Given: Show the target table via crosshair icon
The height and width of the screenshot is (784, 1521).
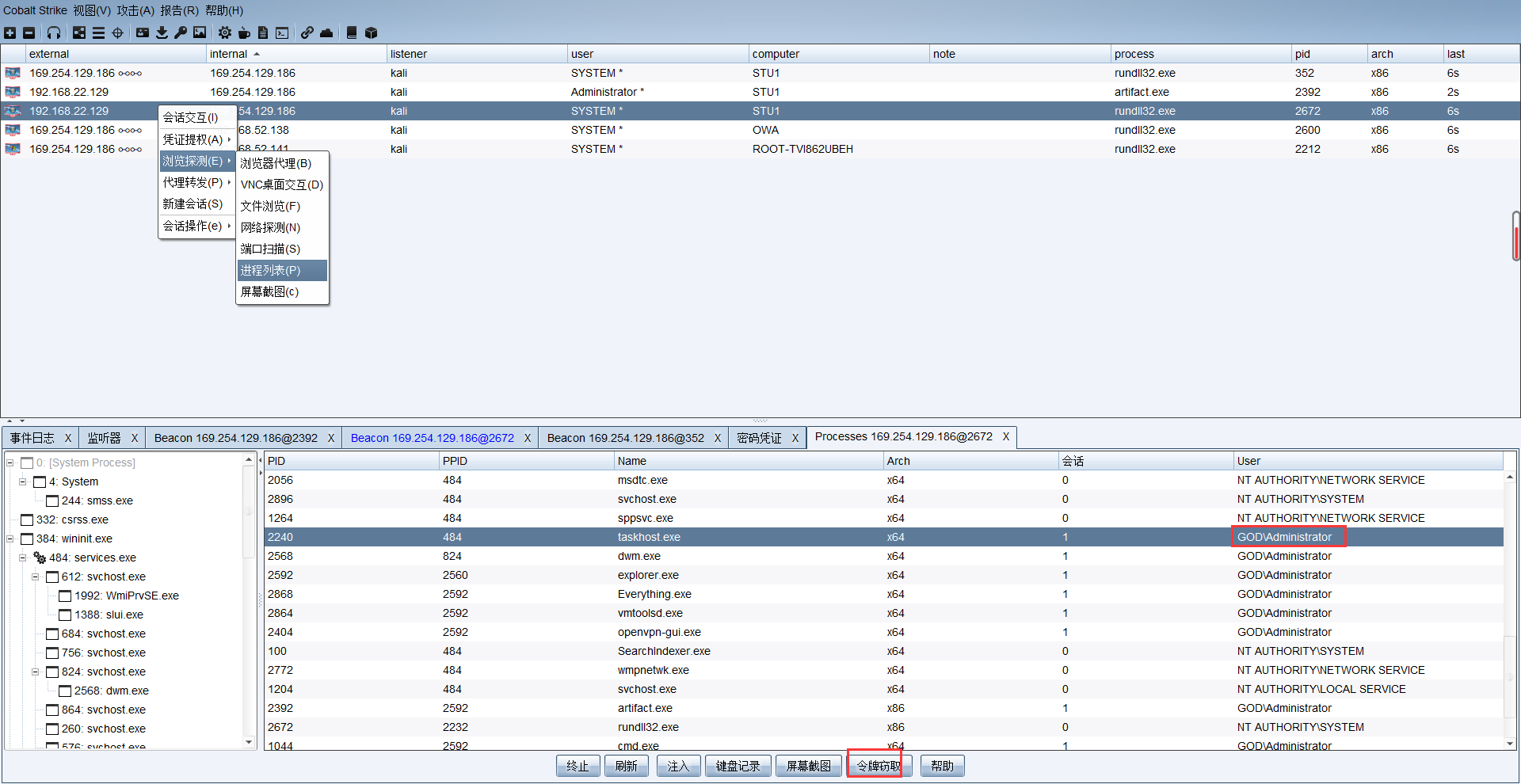Looking at the screenshot, I should 117,32.
